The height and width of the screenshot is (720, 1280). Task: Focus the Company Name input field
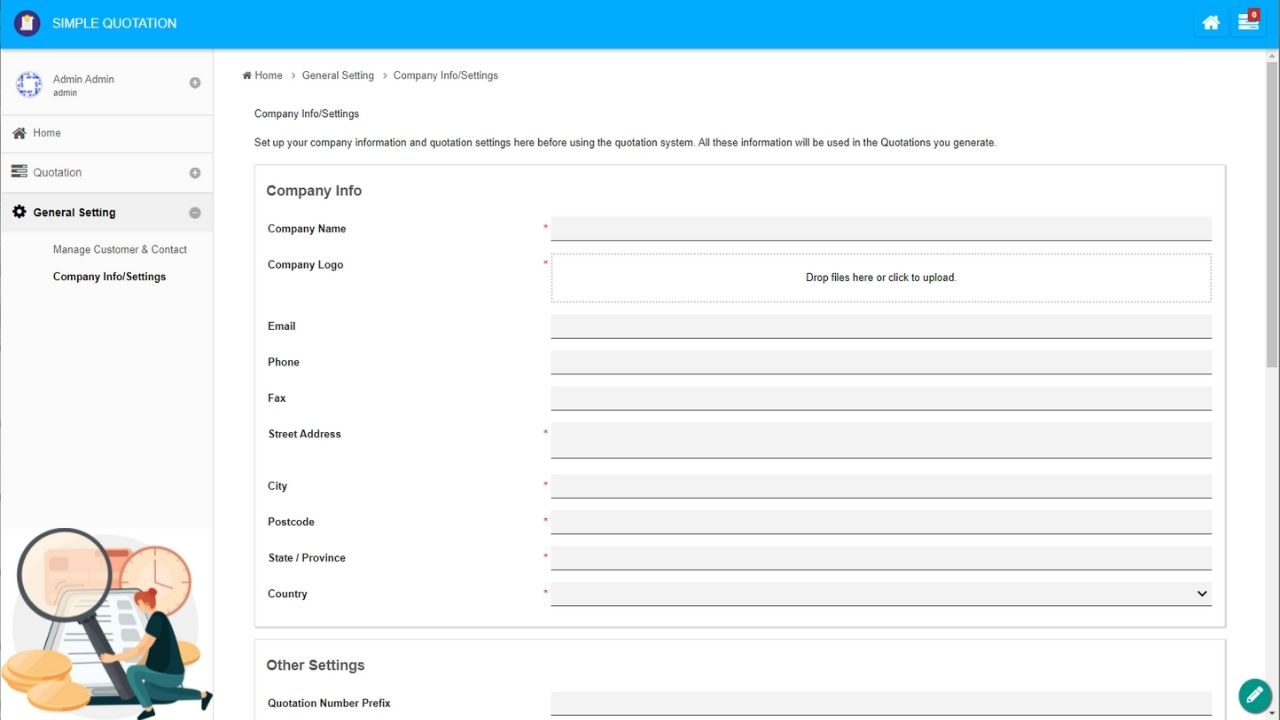pos(880,229)
